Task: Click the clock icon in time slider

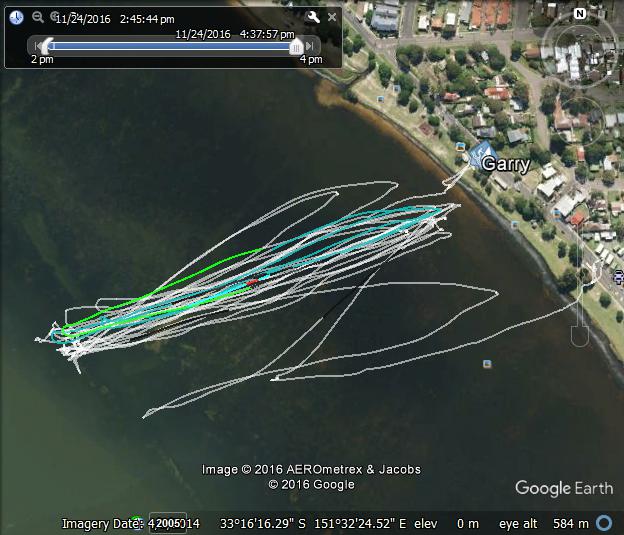Action: (x=16, y=18)
